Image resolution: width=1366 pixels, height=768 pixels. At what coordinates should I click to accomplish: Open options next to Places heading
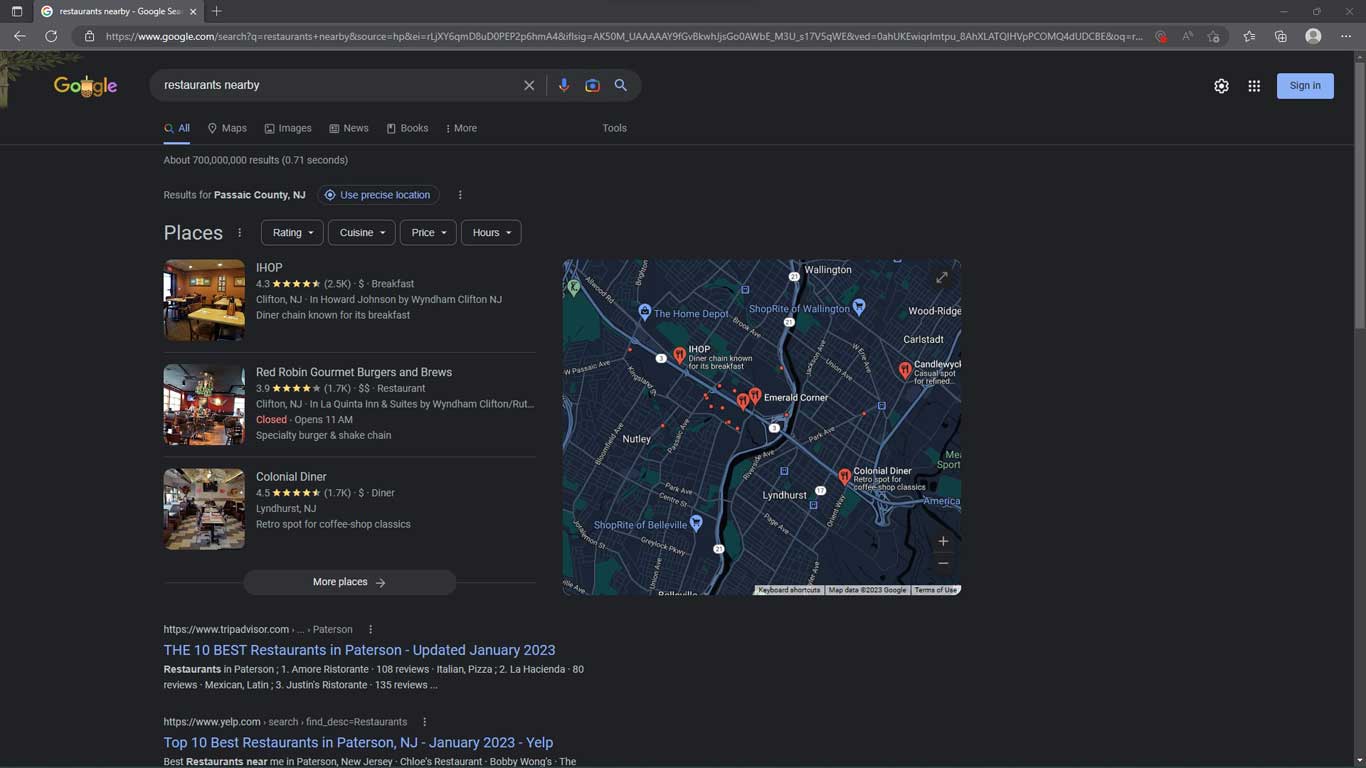(239, 233)
